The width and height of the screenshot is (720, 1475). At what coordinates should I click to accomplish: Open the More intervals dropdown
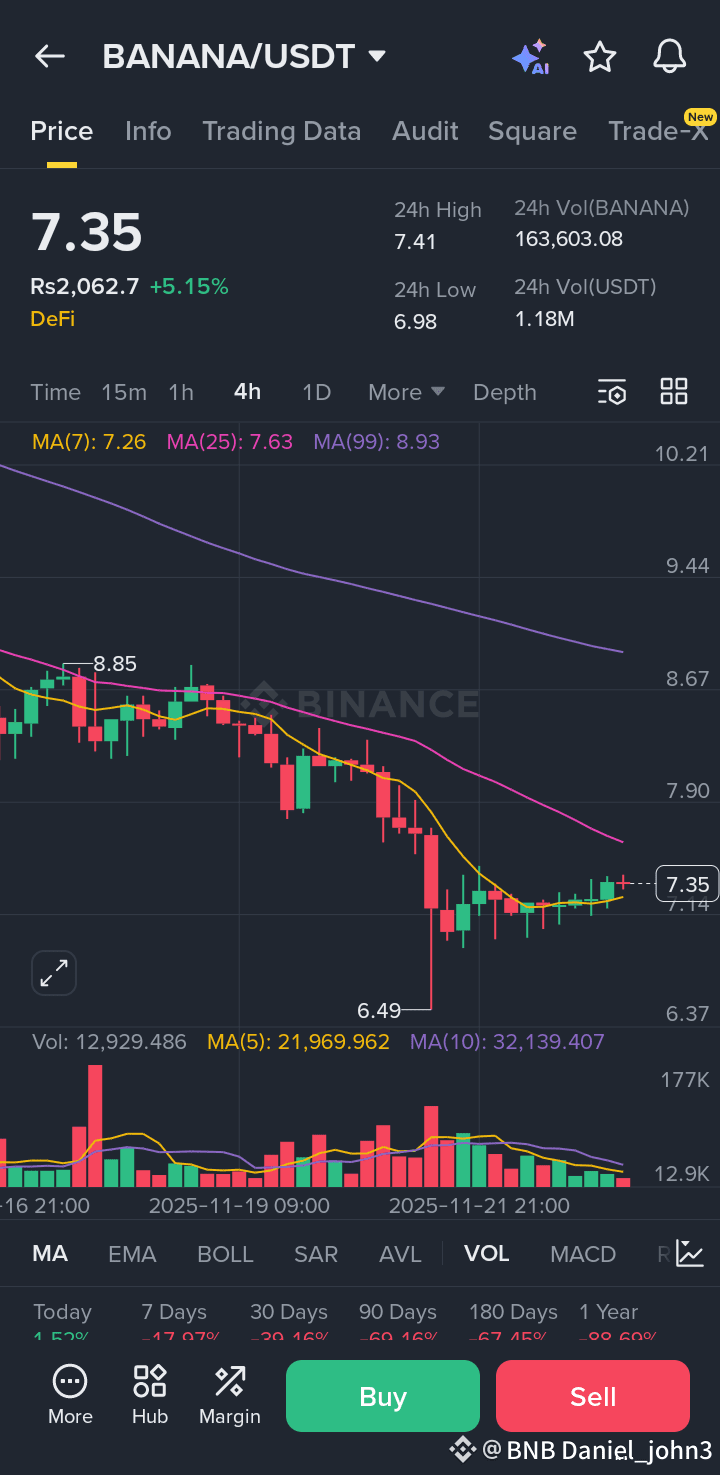click(406, 392)
